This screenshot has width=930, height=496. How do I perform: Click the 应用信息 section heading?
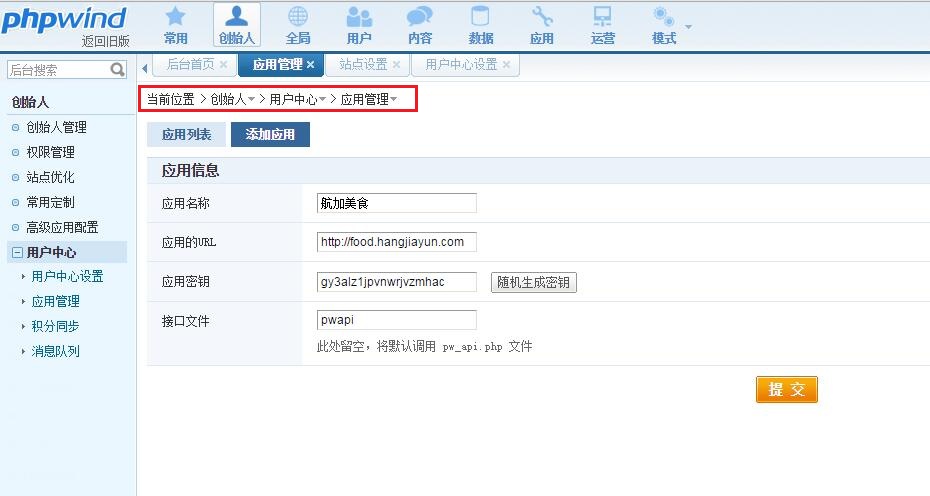tap(190, 171)
